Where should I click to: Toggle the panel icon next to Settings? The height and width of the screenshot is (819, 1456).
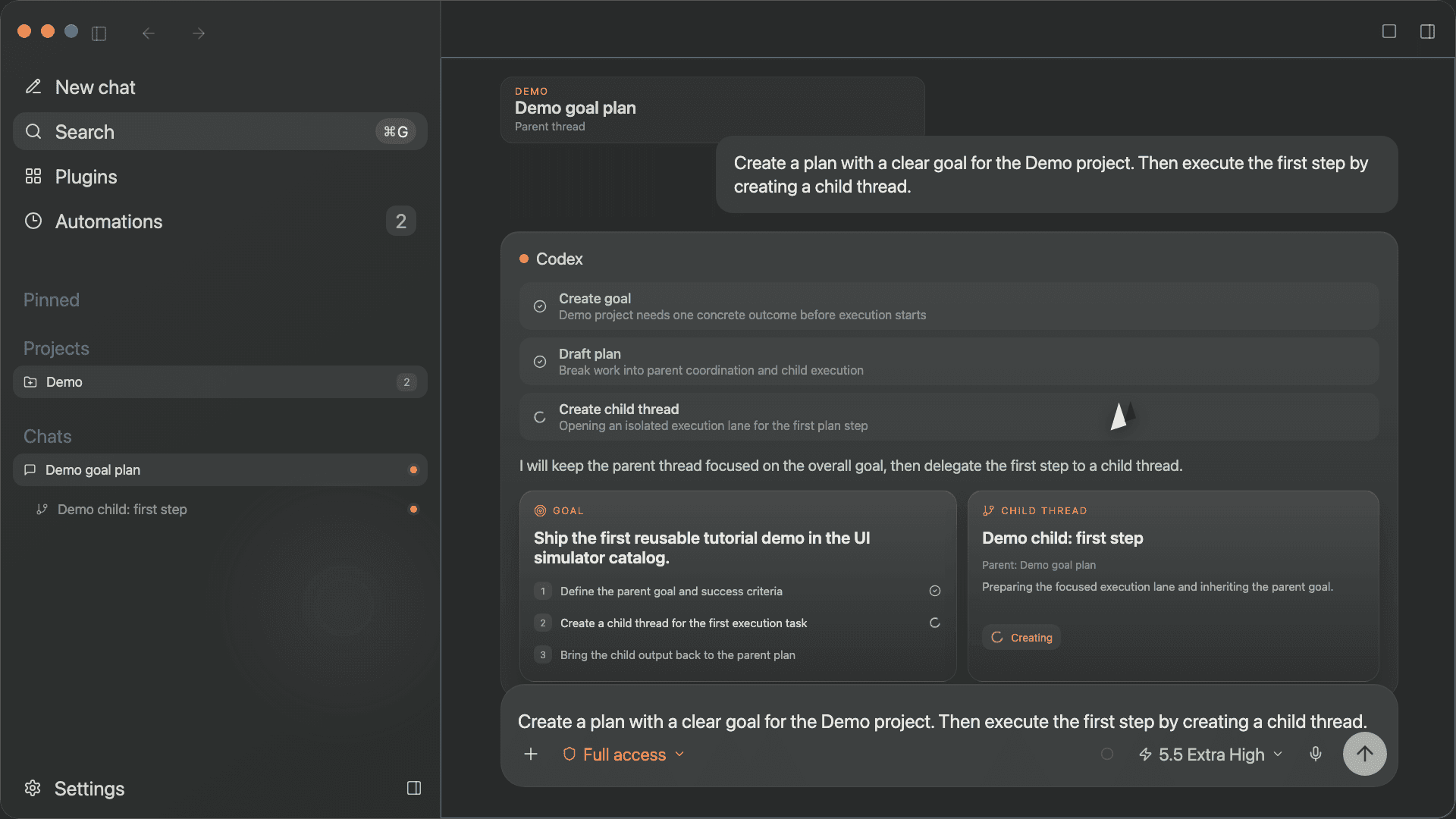click(414, 788)
